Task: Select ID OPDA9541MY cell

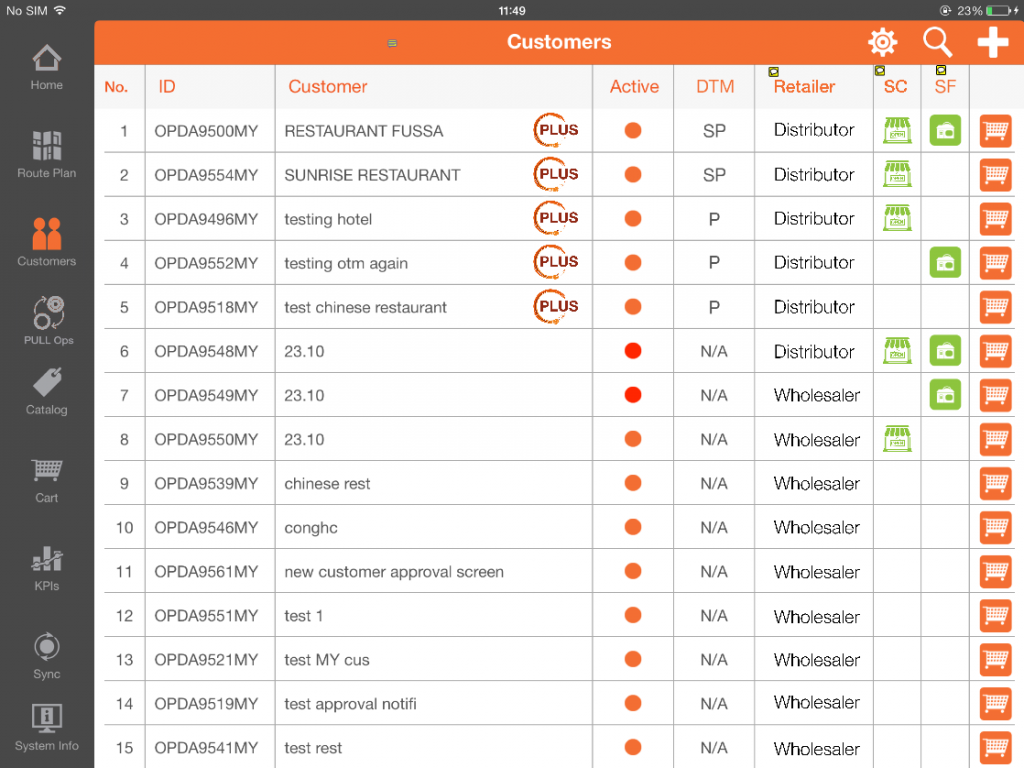Action: point(206,748)
